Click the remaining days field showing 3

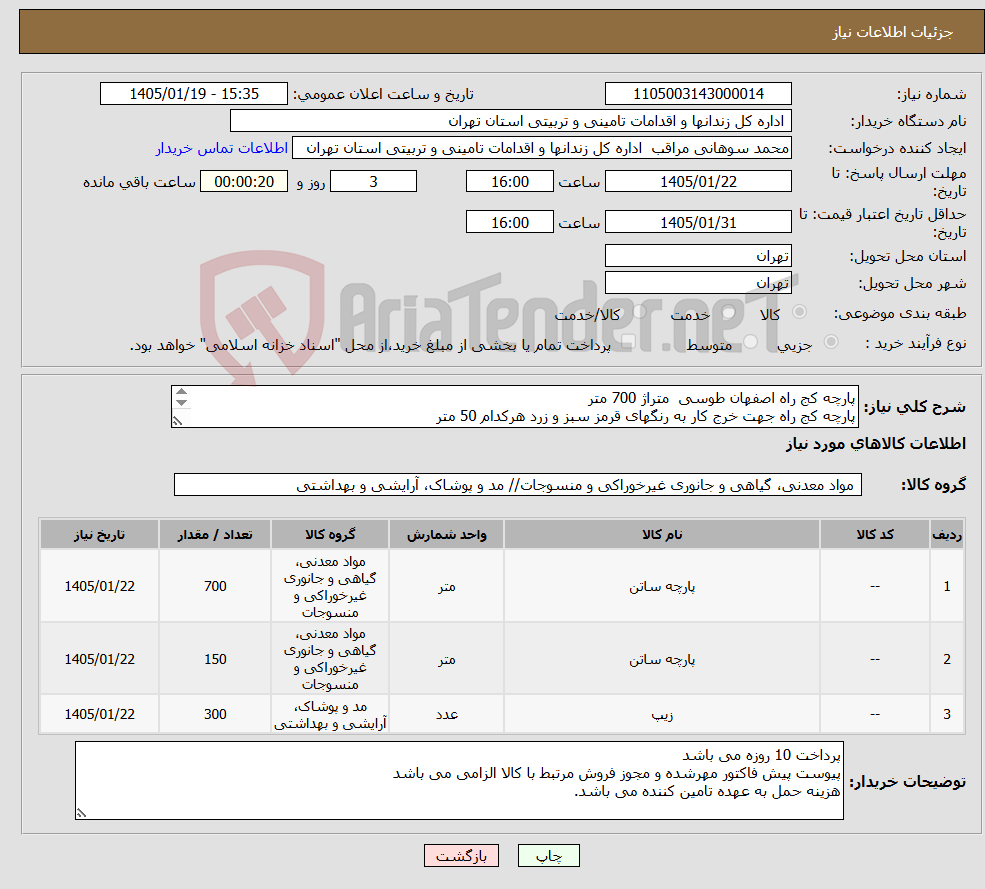click(x=373, y=182)
